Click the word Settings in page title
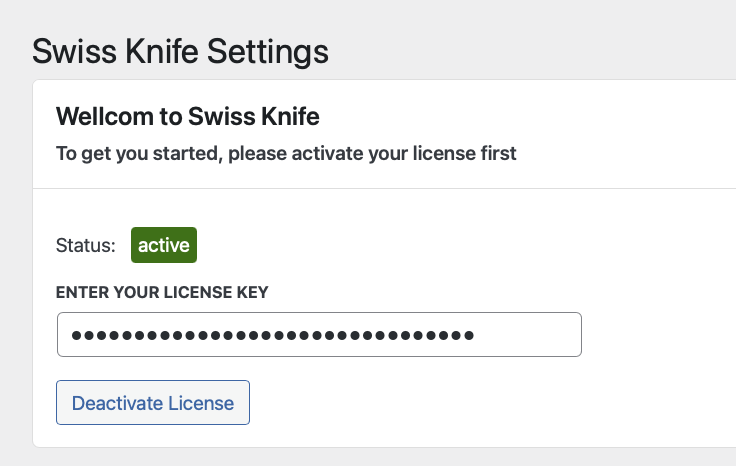The height and width of the screenshot is (466, 736). [x=268, y=52]
